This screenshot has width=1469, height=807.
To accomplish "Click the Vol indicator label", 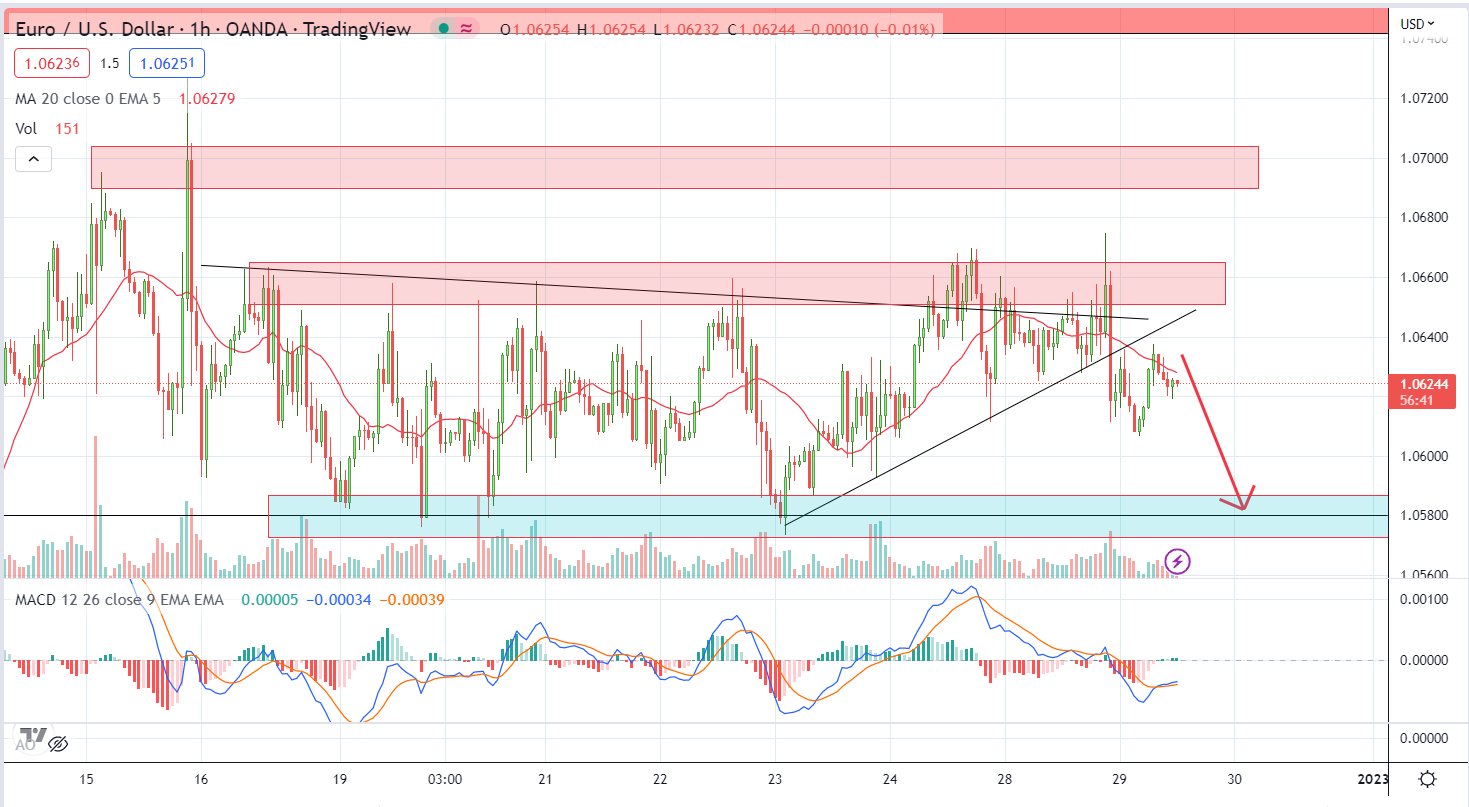I will coord(25,128).
